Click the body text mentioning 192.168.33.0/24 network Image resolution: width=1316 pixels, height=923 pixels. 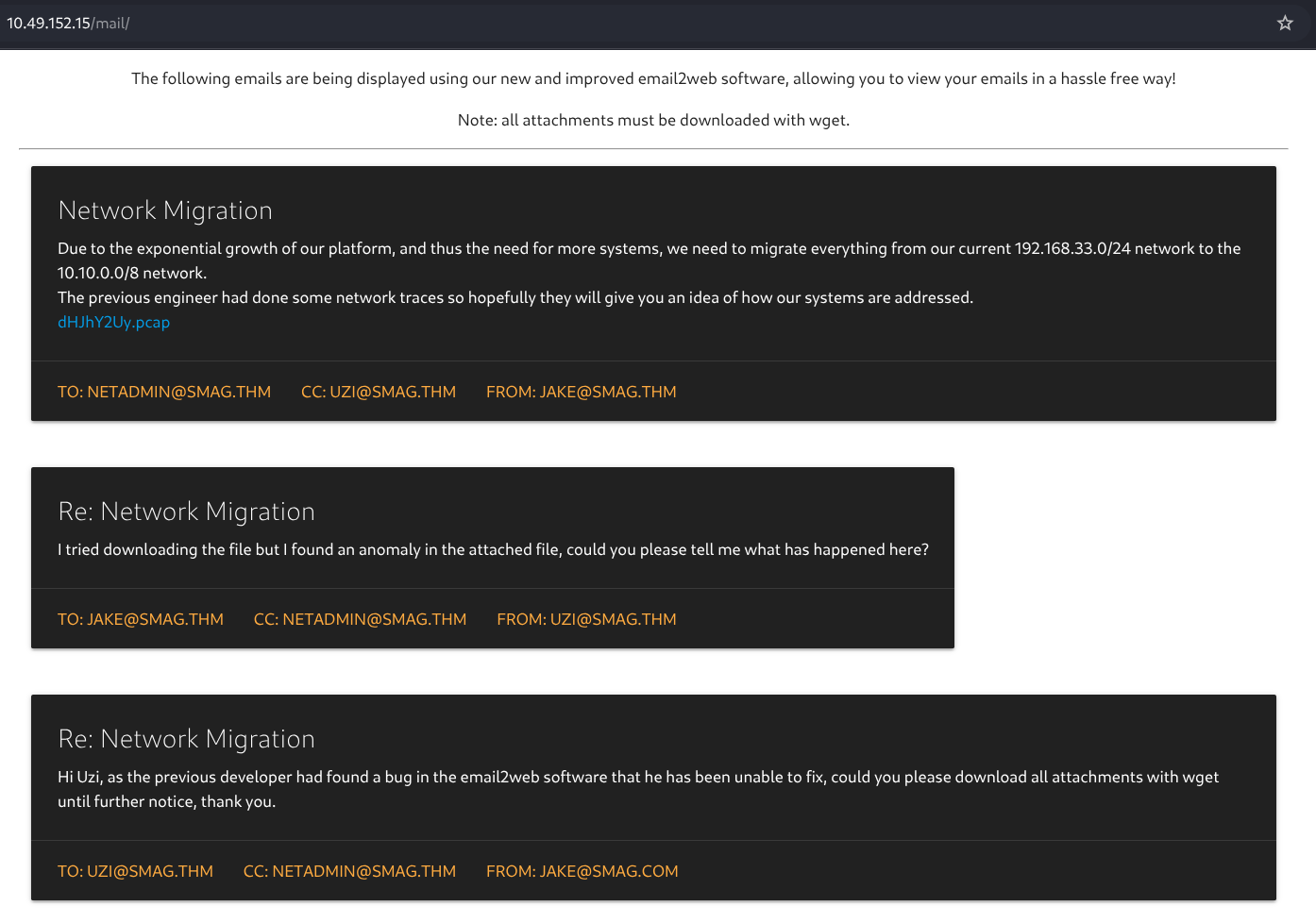click(649, 249)
